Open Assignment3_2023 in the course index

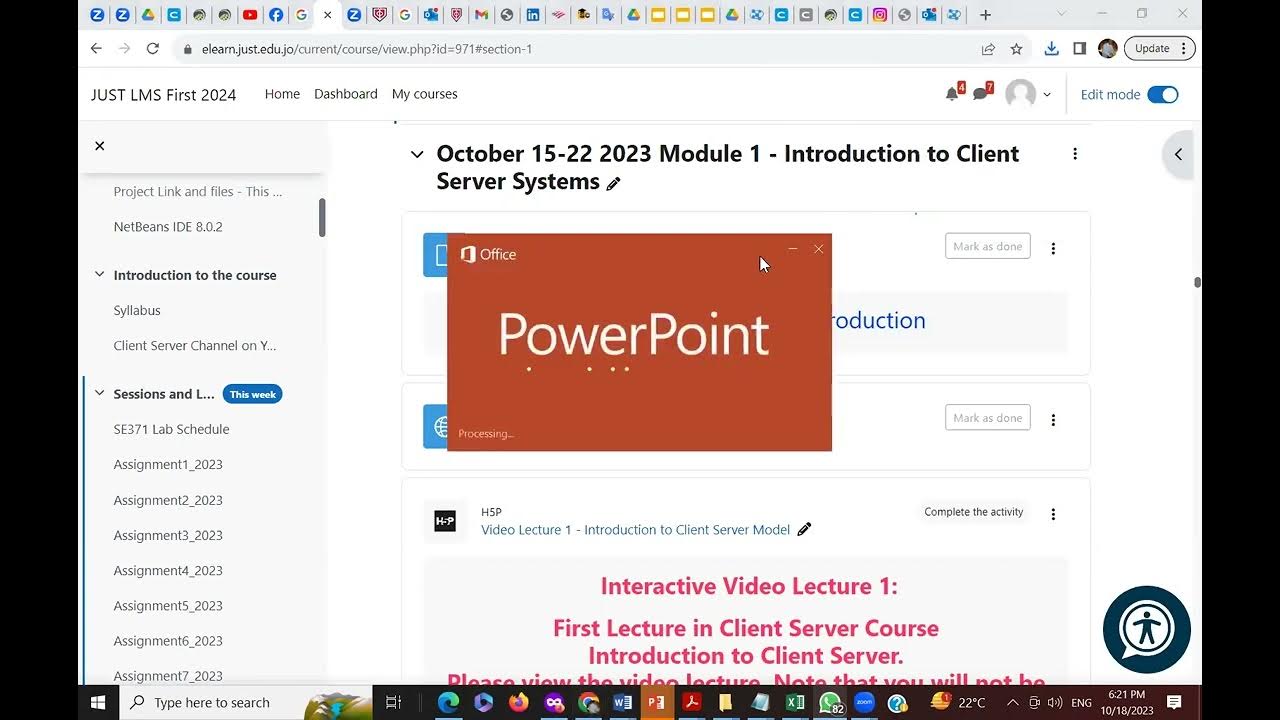[168, 535]
